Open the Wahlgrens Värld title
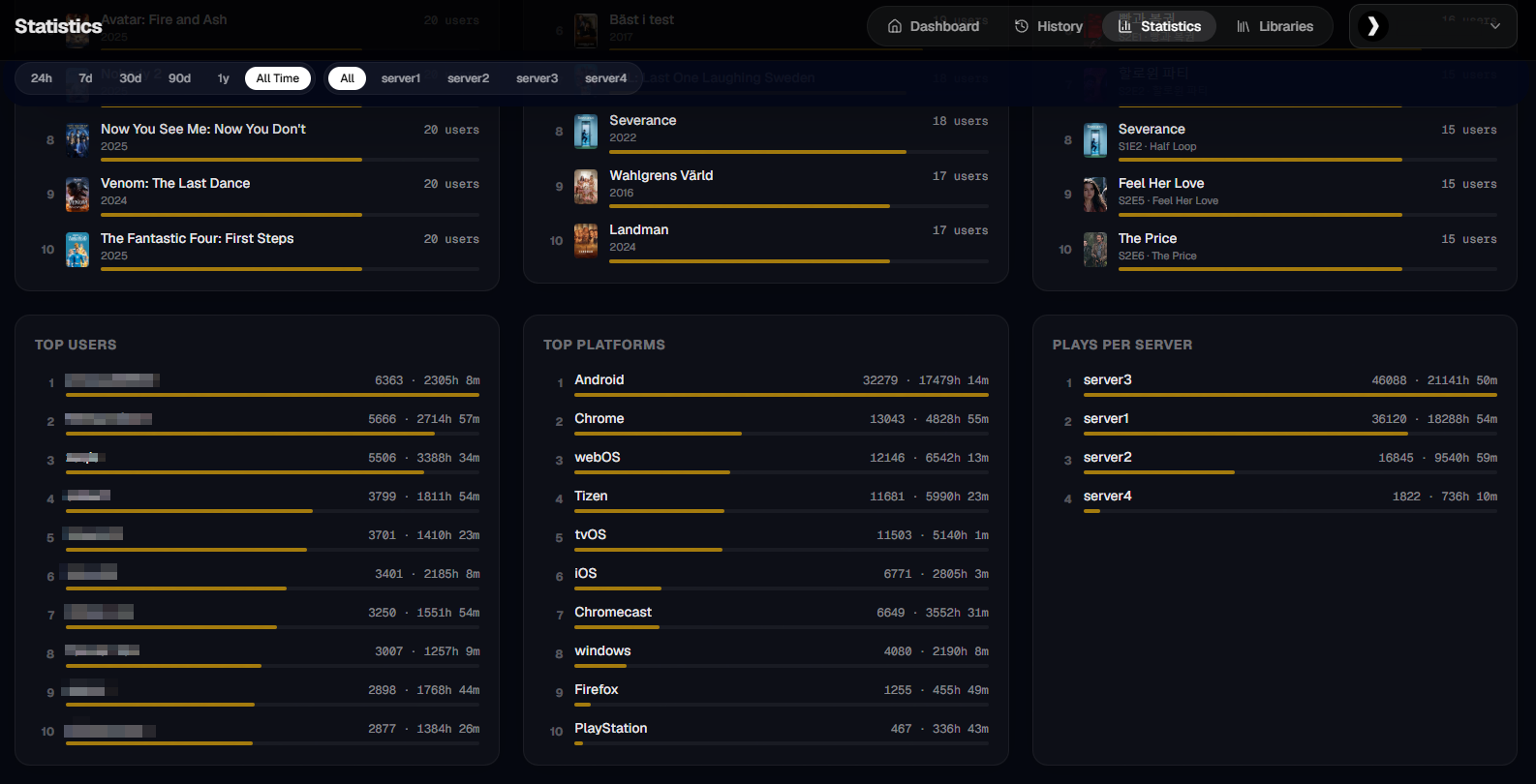 point(661,175)
